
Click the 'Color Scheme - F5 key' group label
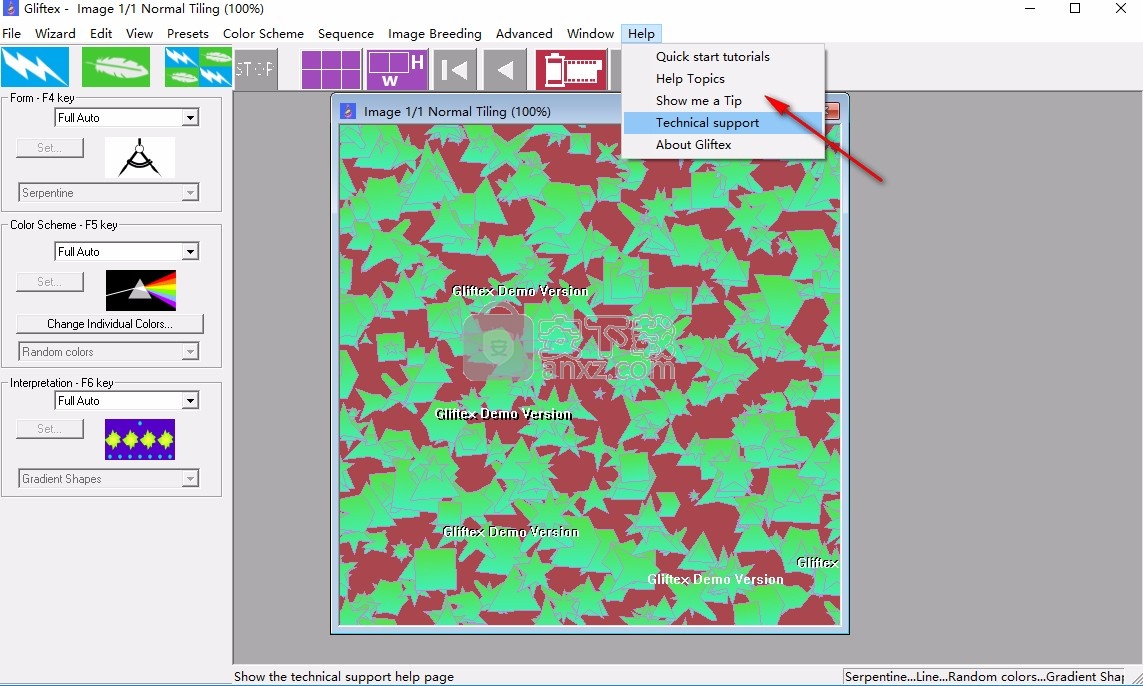coord(63,225)
